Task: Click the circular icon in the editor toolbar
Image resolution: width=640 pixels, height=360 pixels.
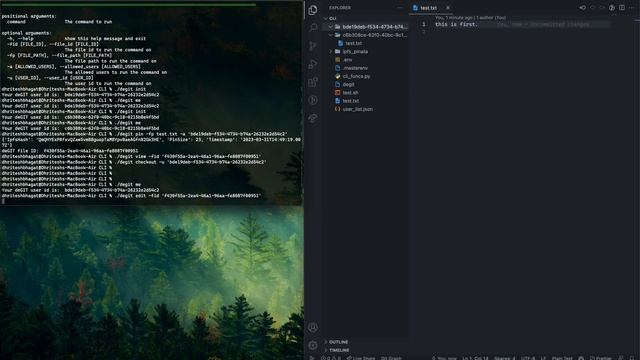Action: 612,7
